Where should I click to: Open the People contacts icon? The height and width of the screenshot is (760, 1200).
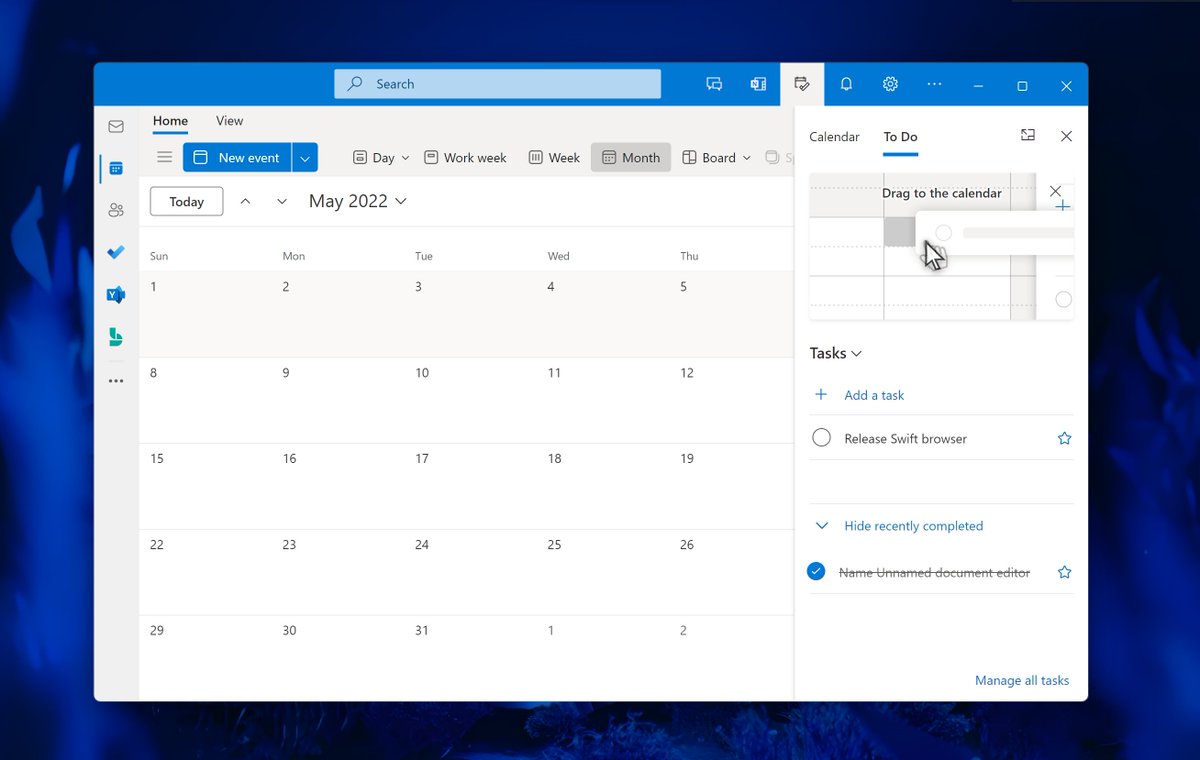116,210
